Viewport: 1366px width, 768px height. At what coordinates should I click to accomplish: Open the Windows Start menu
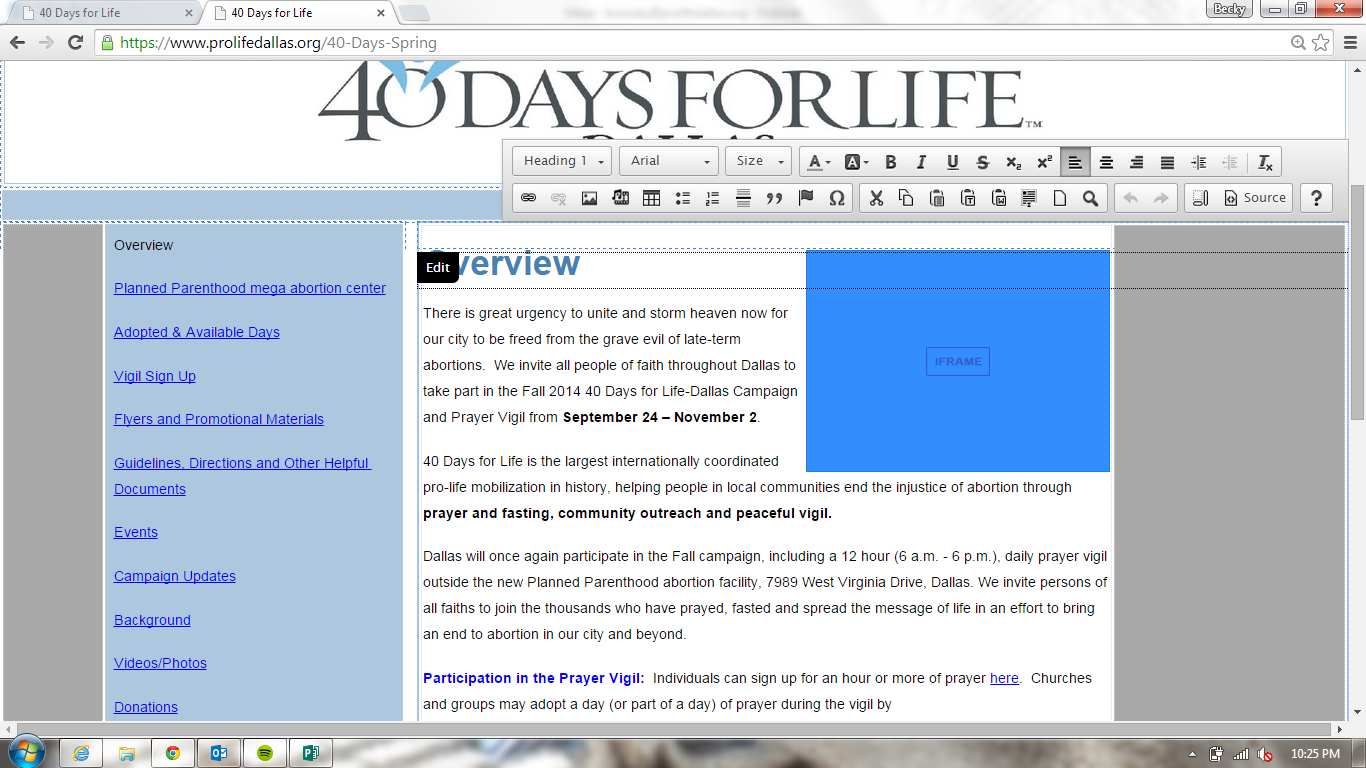coord(27,753)
